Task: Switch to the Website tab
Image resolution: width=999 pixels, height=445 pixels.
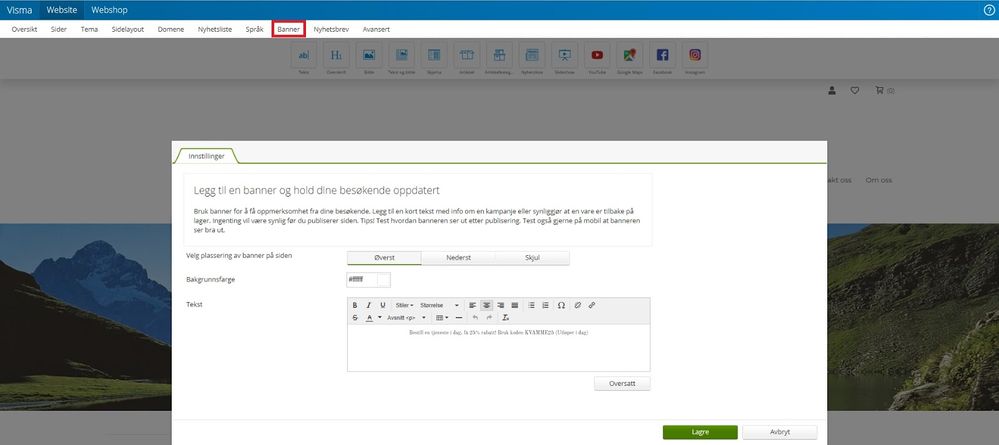Action: pyautogui.click(x=62, y=10)
